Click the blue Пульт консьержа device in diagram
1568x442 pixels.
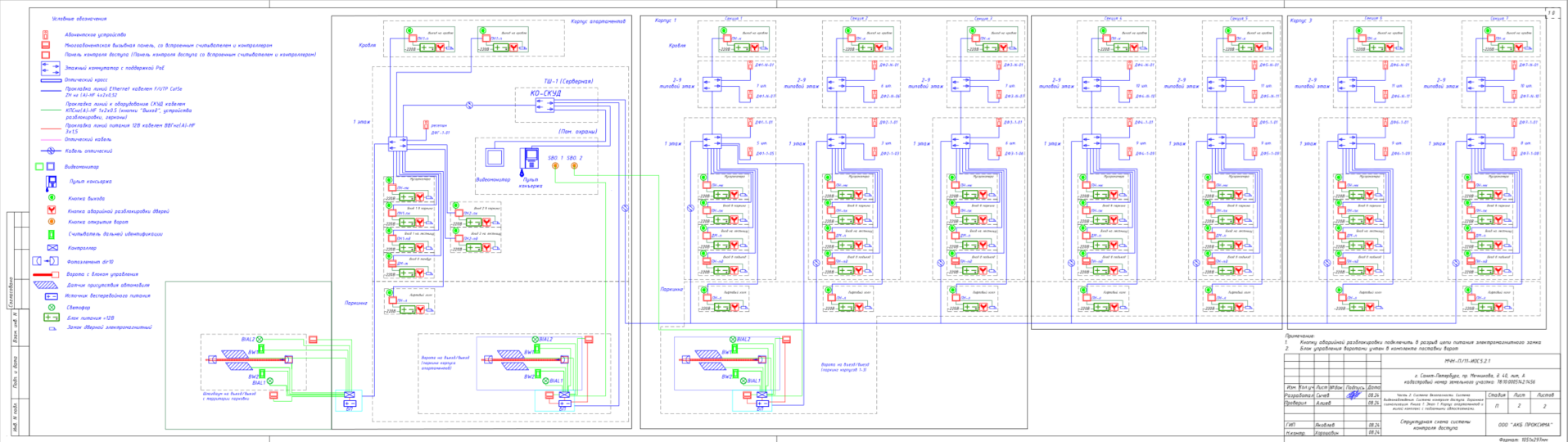529,160
